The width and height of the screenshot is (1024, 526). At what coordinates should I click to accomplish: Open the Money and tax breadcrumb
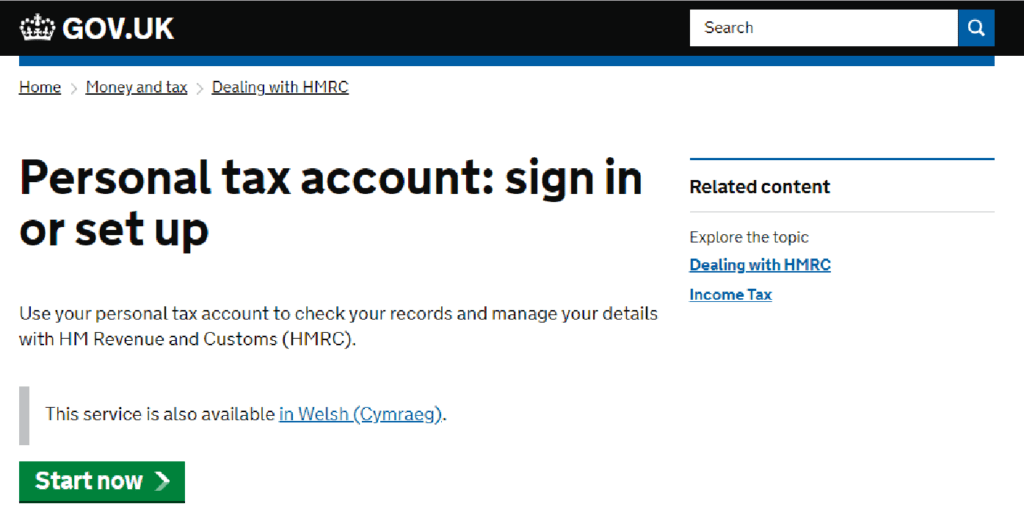136,87
